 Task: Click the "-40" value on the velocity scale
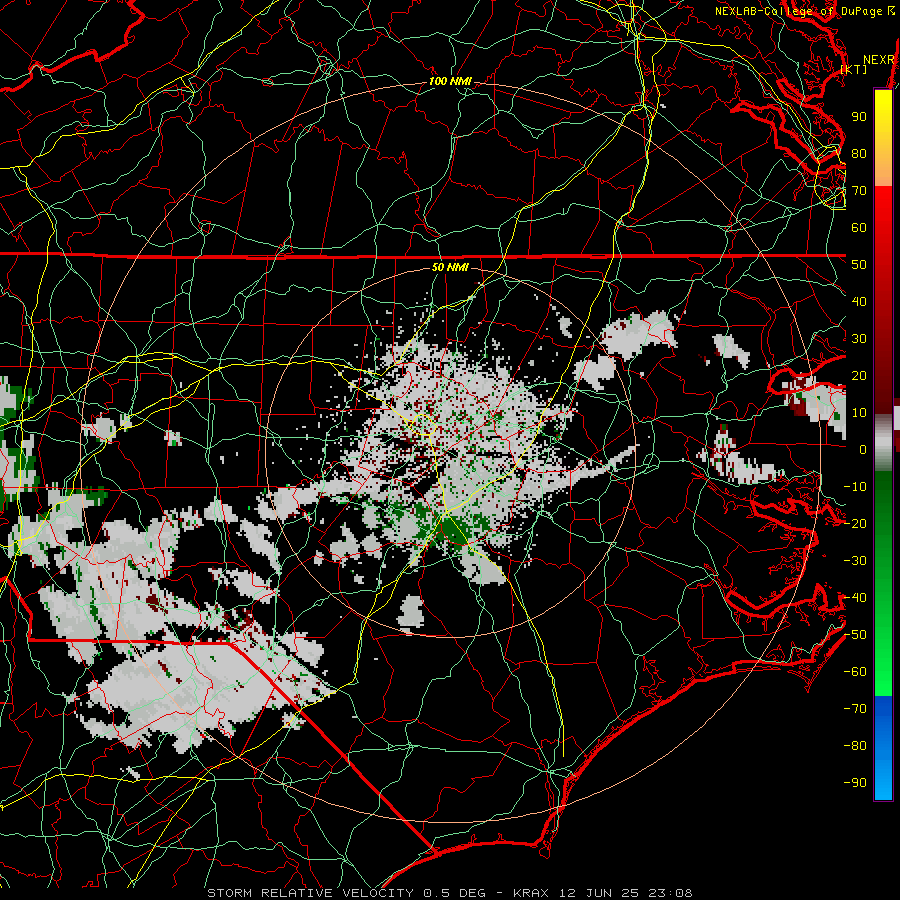855,598
